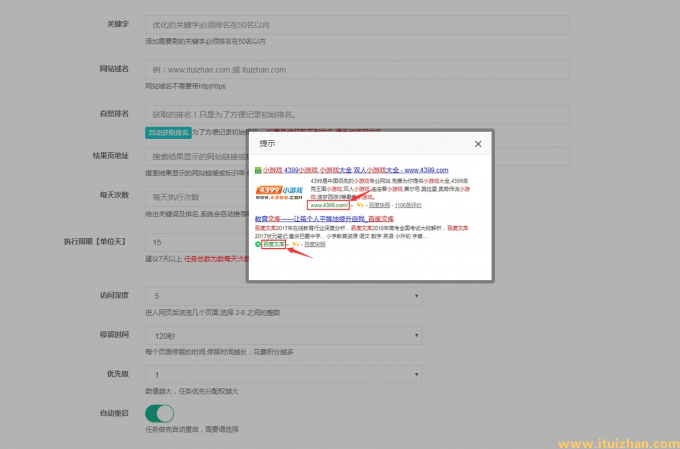Click the www.4399.com/ green URL
This screenshot has width=680, height=449.
point(328,205)
